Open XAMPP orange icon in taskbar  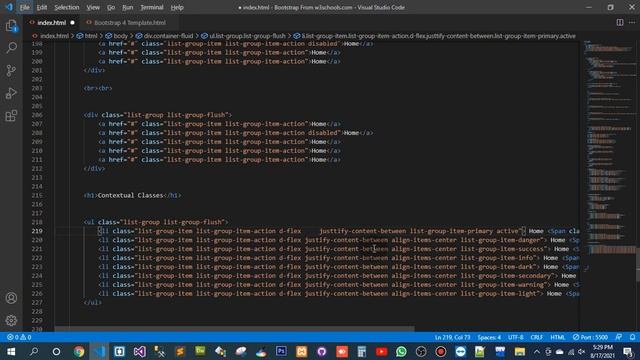pos(302,351)
